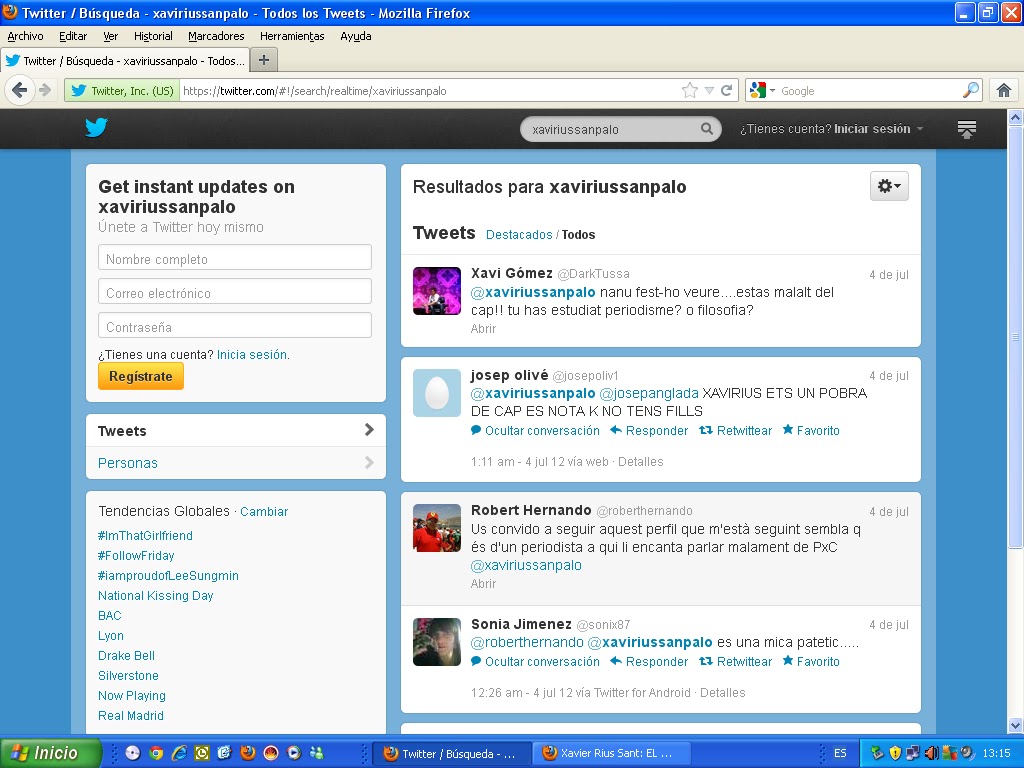Select the Todos tweets filter
Screen dimensions: 1024x768
579,234
